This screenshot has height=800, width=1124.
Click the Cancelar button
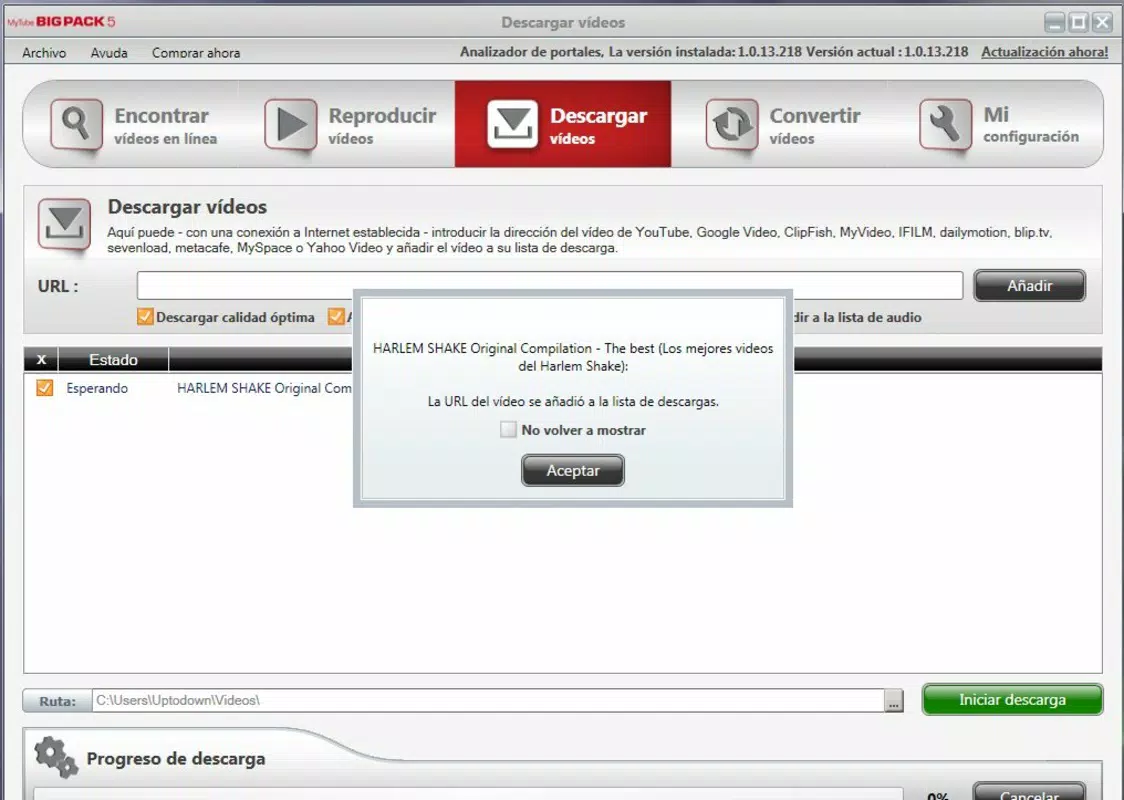click(1029, 791)
